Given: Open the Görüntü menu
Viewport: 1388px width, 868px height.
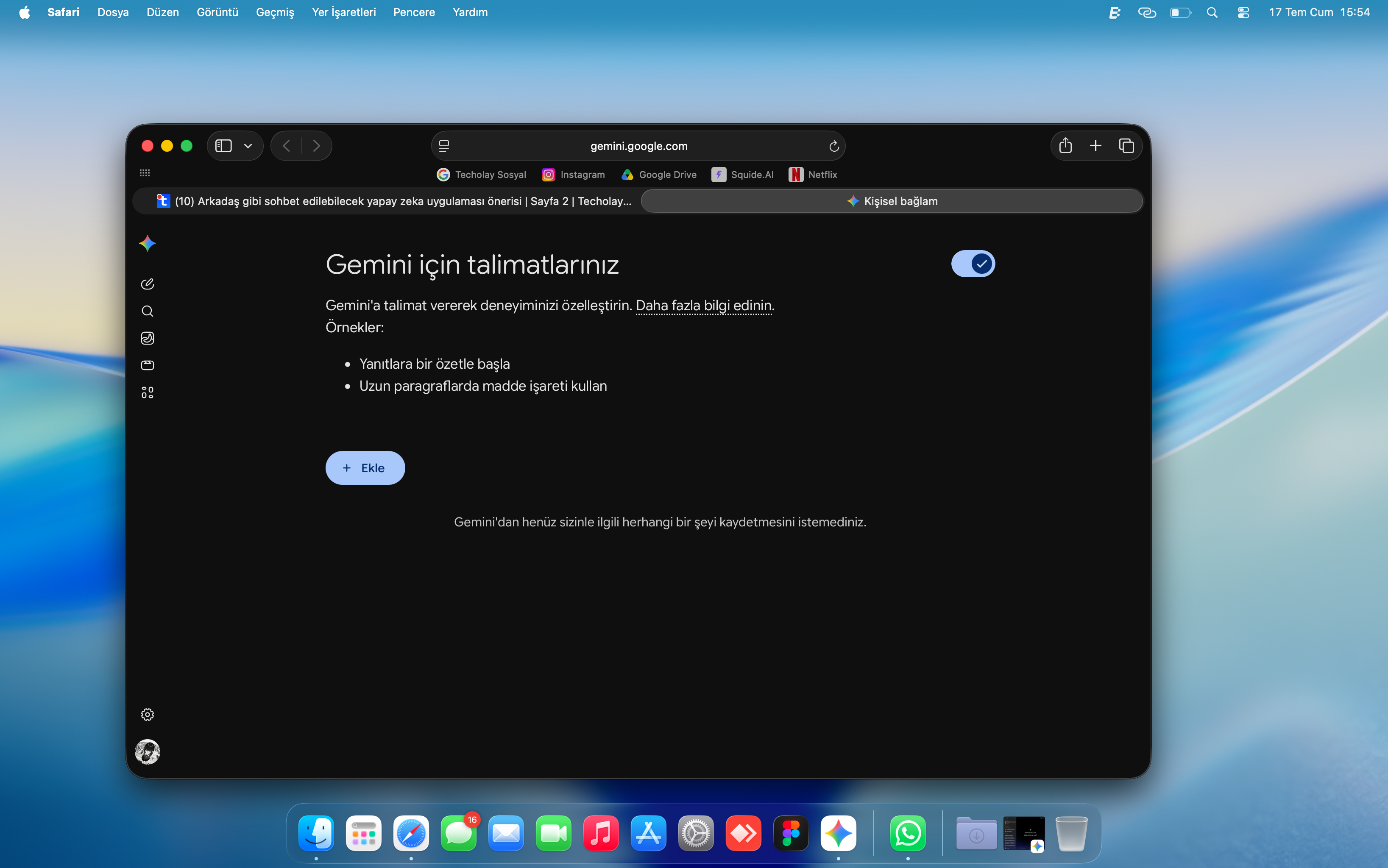Looking at the screenshot, I should point(217,12).
